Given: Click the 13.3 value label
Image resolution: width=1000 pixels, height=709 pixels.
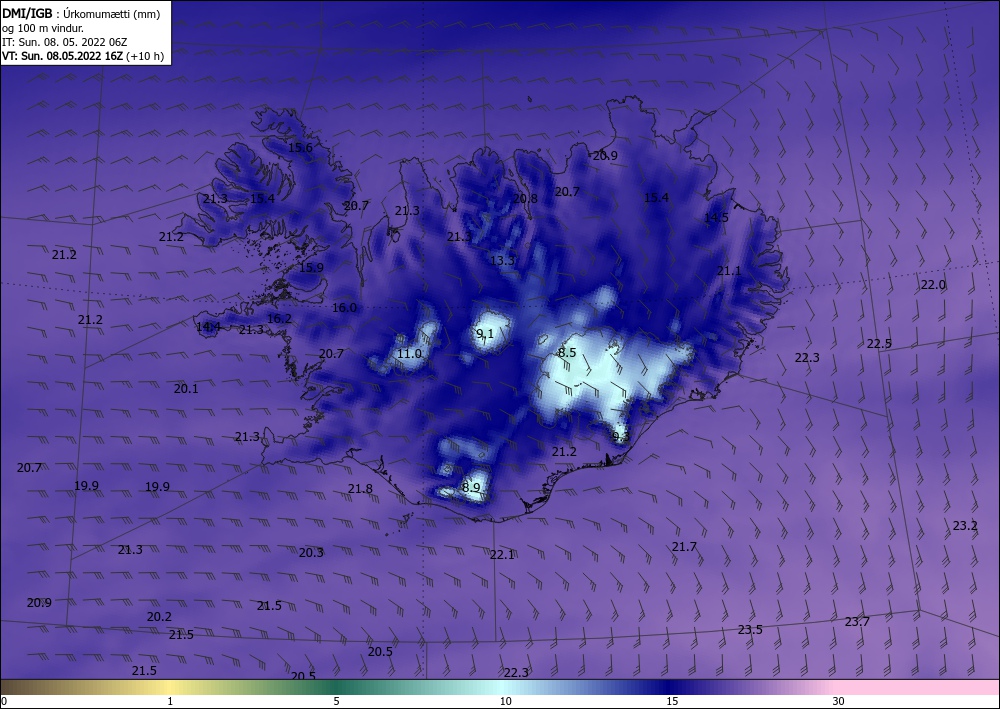Looking at the screenshot, I should coord(502,260).
